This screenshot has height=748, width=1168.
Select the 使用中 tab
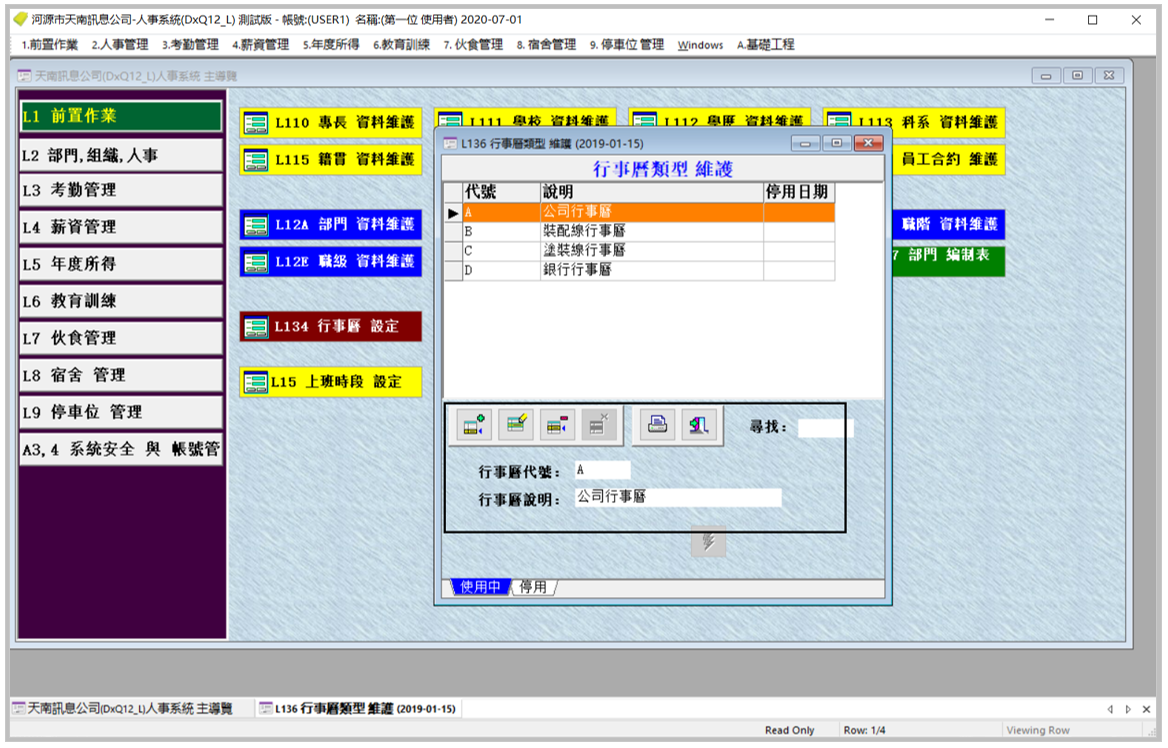click(x=481, y=587)
